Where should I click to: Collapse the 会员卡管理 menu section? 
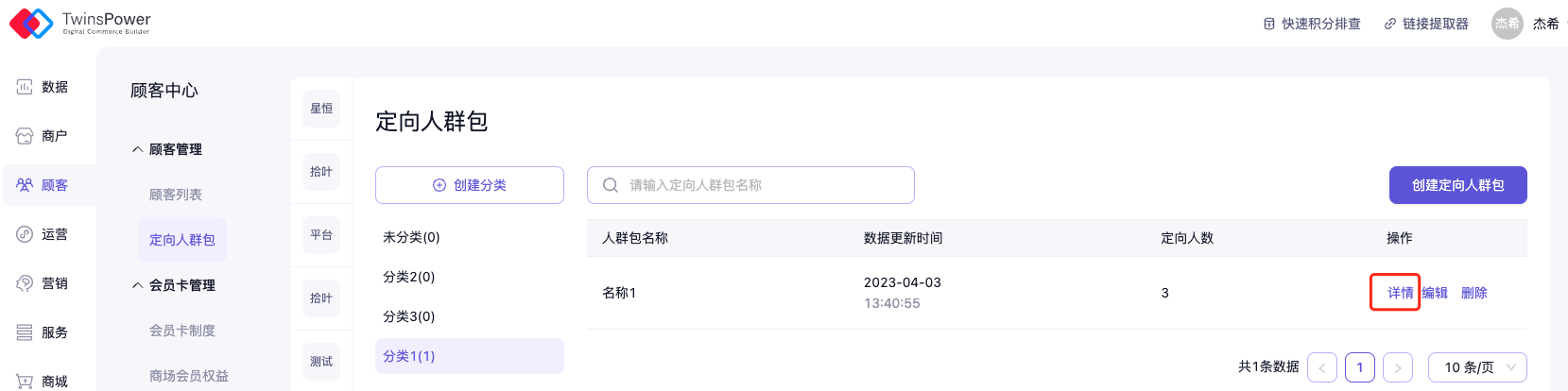tap(138, 285)
